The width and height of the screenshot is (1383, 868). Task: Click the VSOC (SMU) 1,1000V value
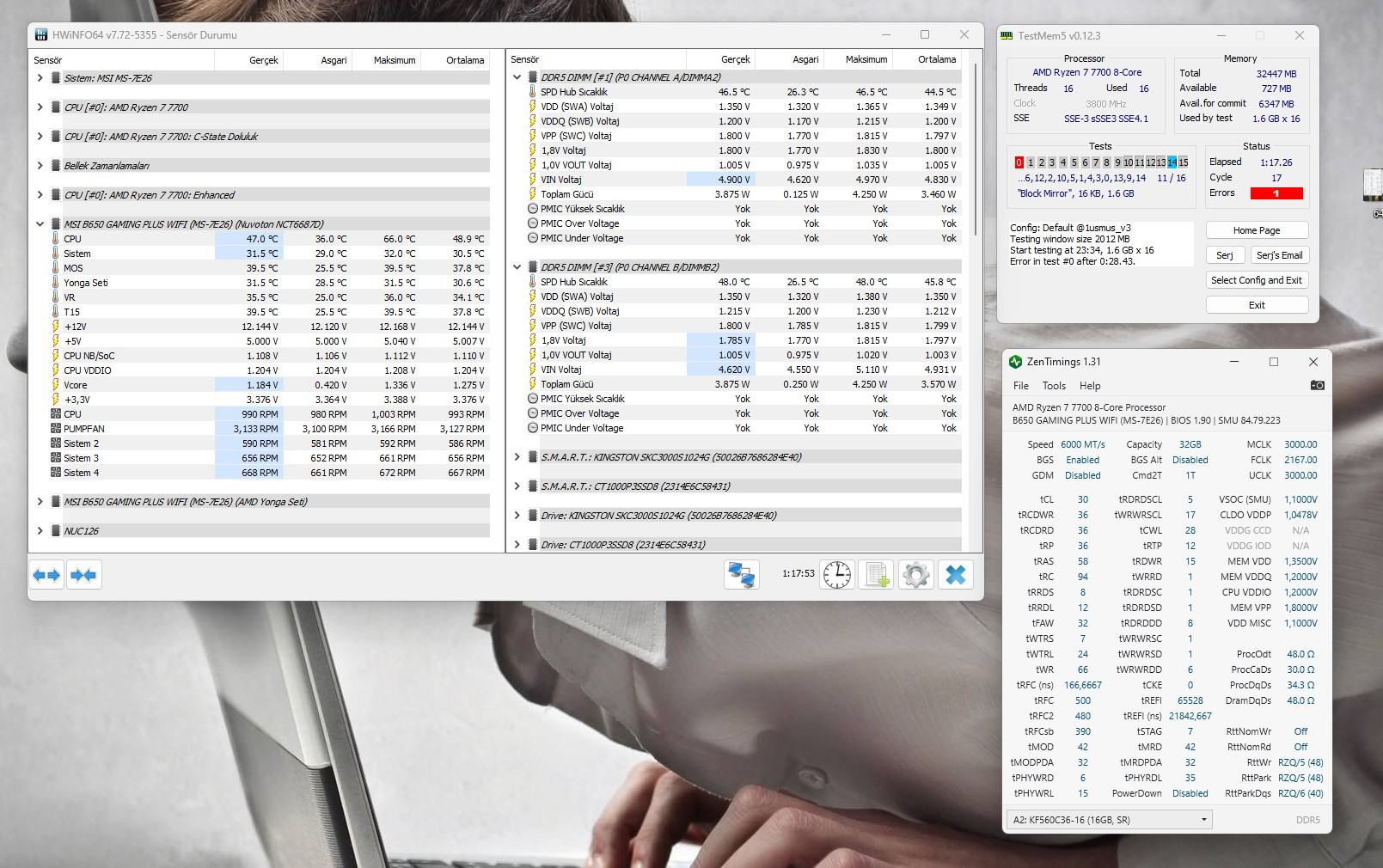point(1300,499)
